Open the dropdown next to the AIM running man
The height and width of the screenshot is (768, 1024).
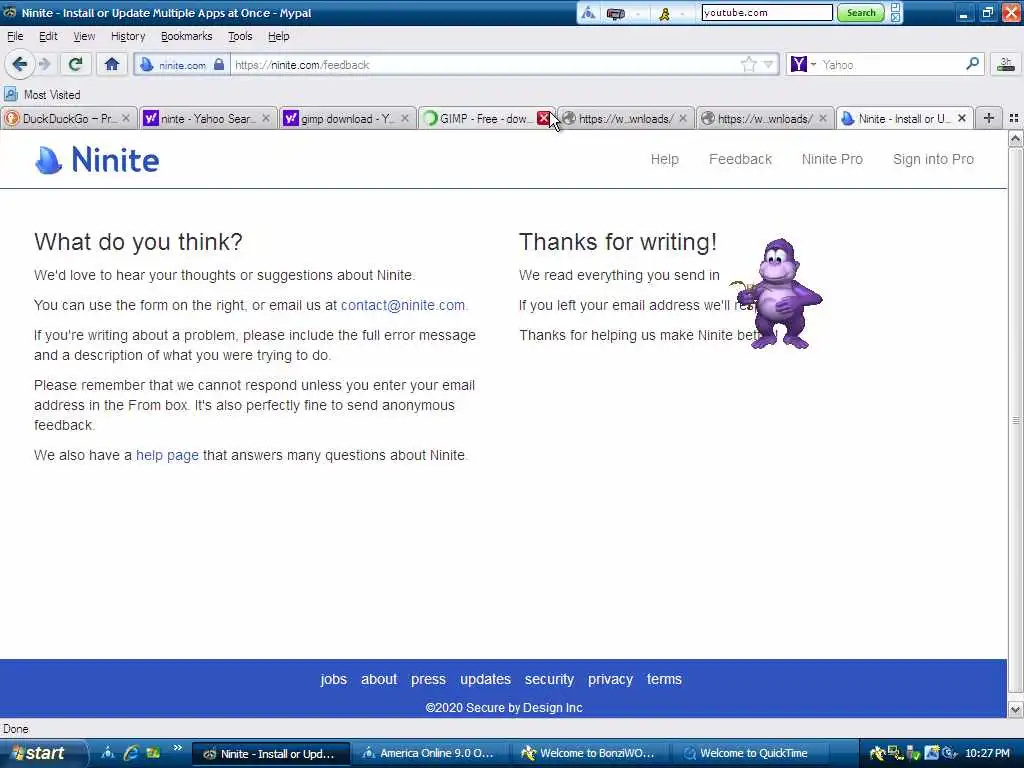click(682, 13)
